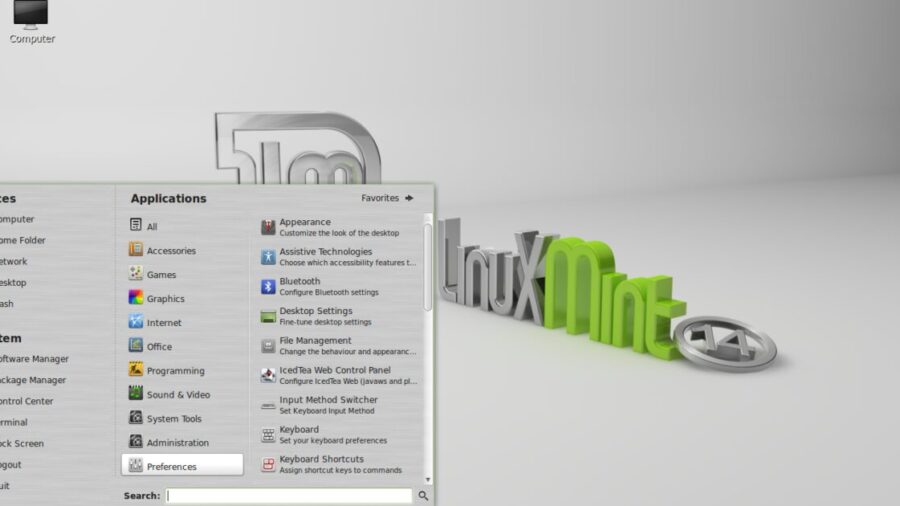Click the search magnifier icon
The image size is (900, 506).
(423, 496)
